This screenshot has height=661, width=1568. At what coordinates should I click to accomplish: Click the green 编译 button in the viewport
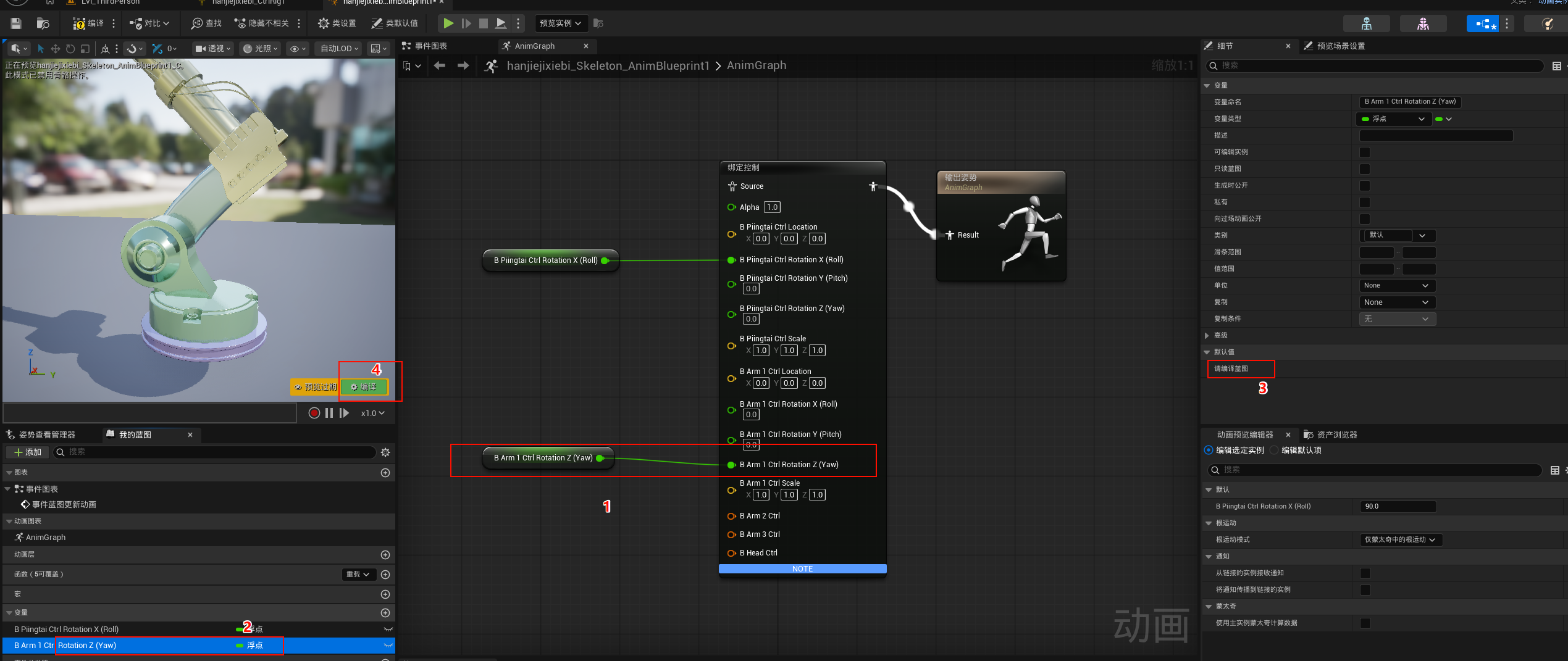(364, 387)
